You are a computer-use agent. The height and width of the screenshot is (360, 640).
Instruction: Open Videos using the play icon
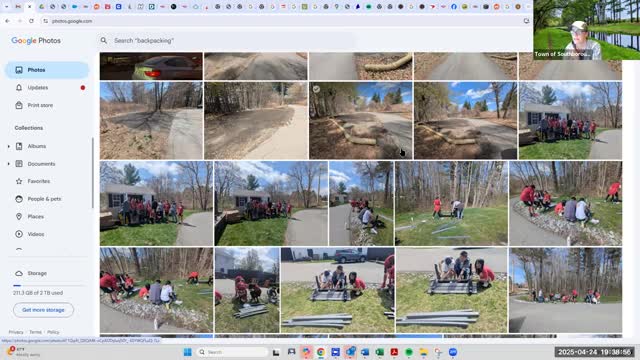19,234
